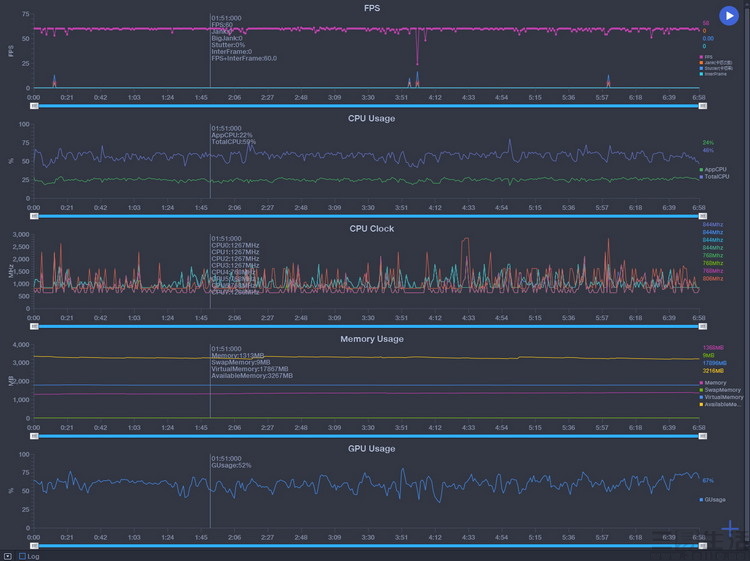Click right handle of CPU Usage range slider
Screen dimensions: 750x561
coord(703,216)
